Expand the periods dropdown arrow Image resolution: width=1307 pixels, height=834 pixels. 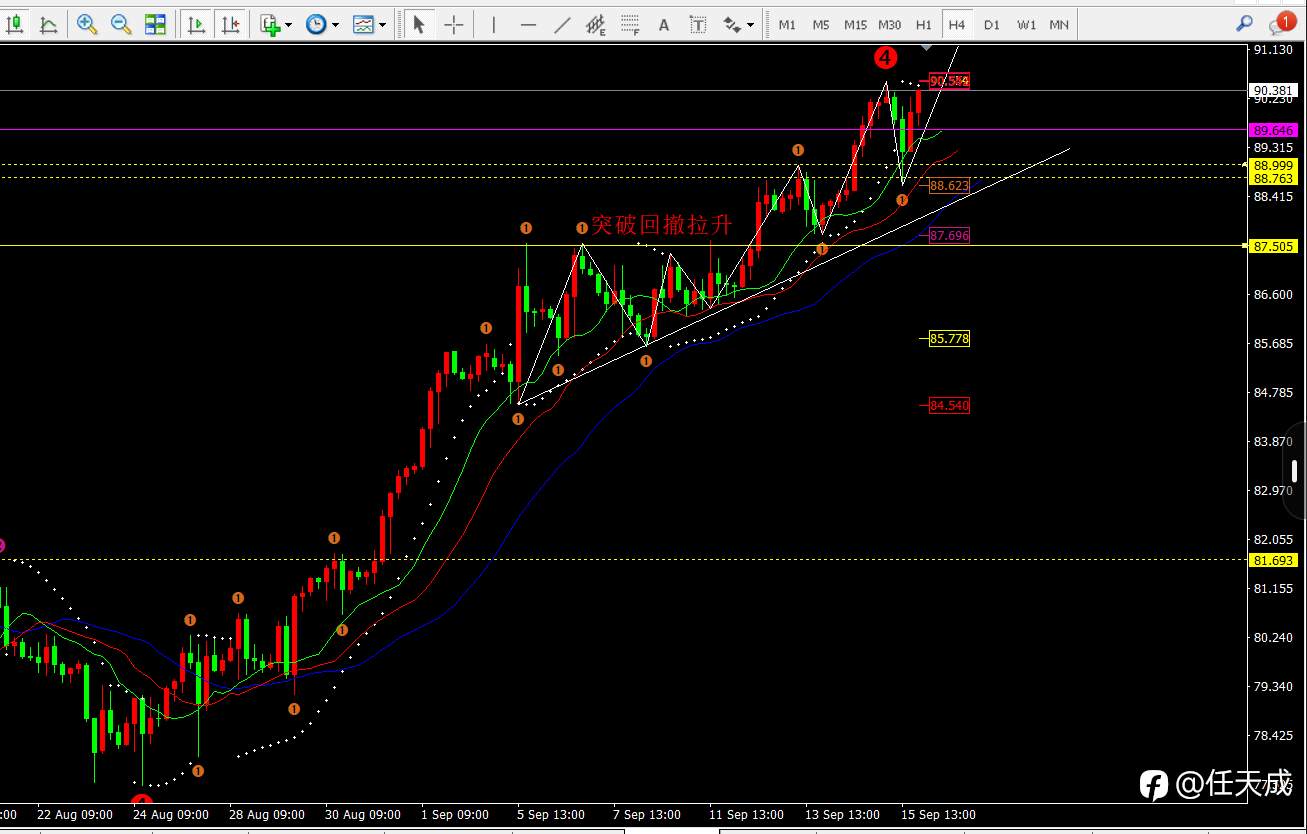[335, 25]
